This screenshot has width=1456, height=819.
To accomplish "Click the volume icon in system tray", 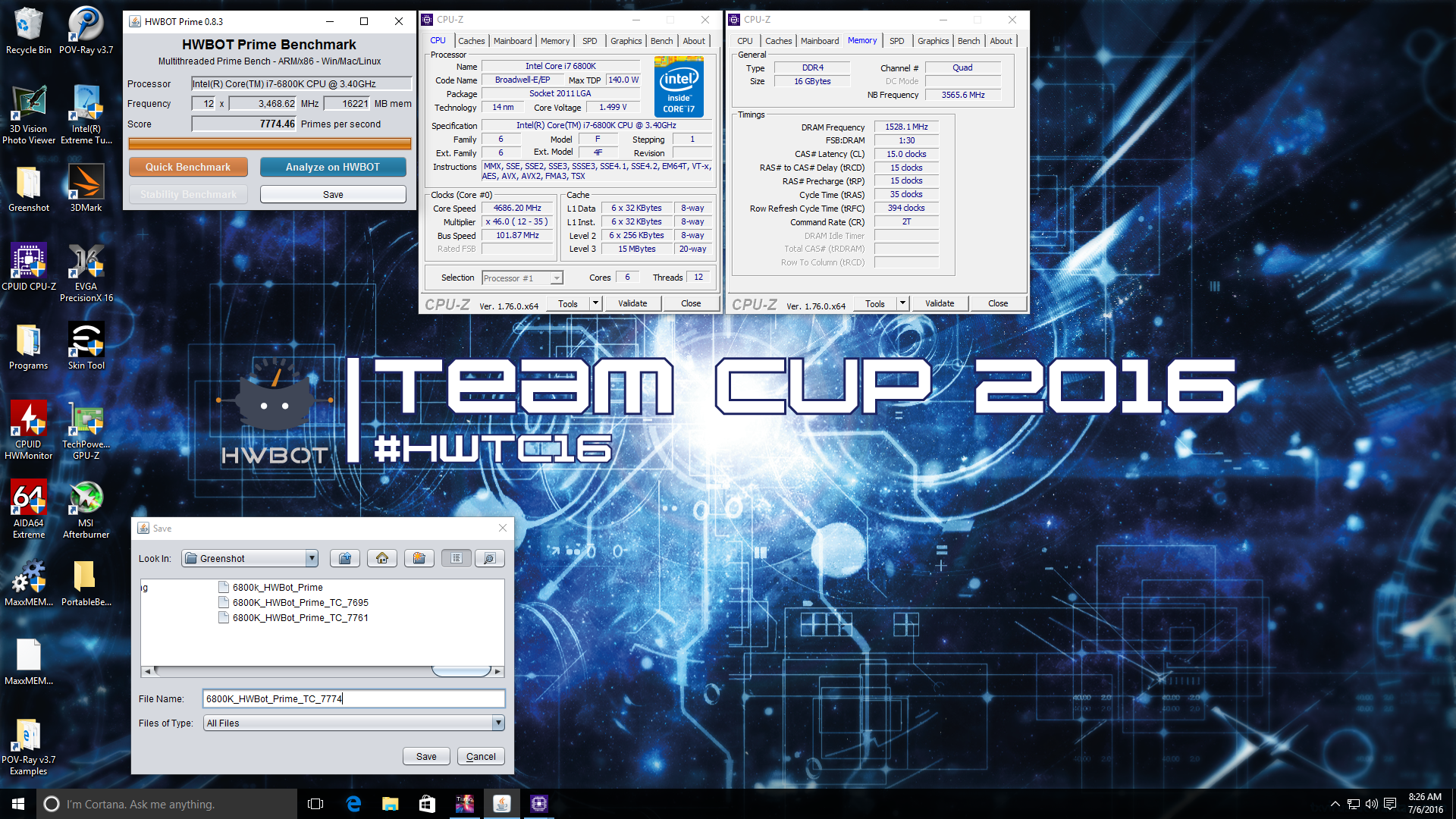I will click(x=1371, y=804).
